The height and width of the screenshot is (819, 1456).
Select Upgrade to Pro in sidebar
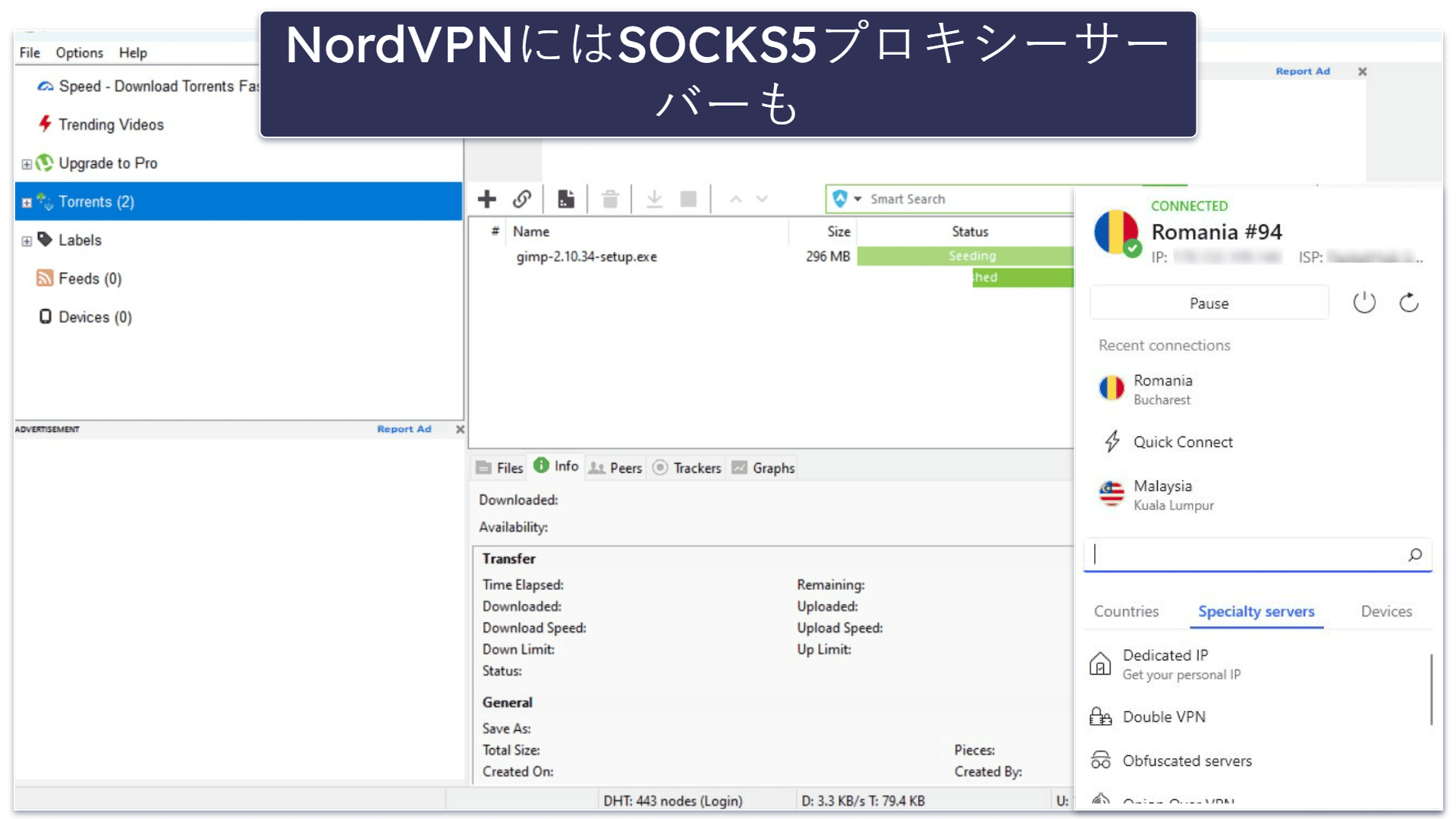coord(108,163)
